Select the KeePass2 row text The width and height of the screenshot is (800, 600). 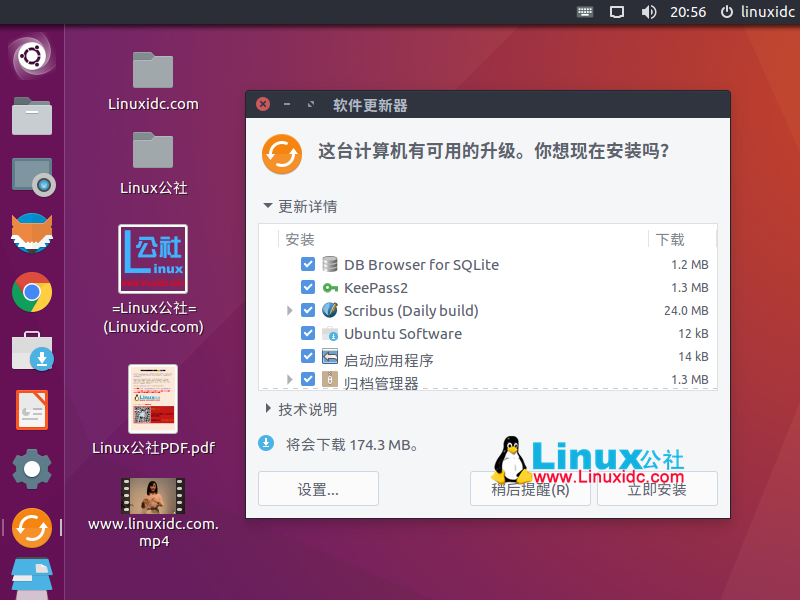(x=376, y=288)
